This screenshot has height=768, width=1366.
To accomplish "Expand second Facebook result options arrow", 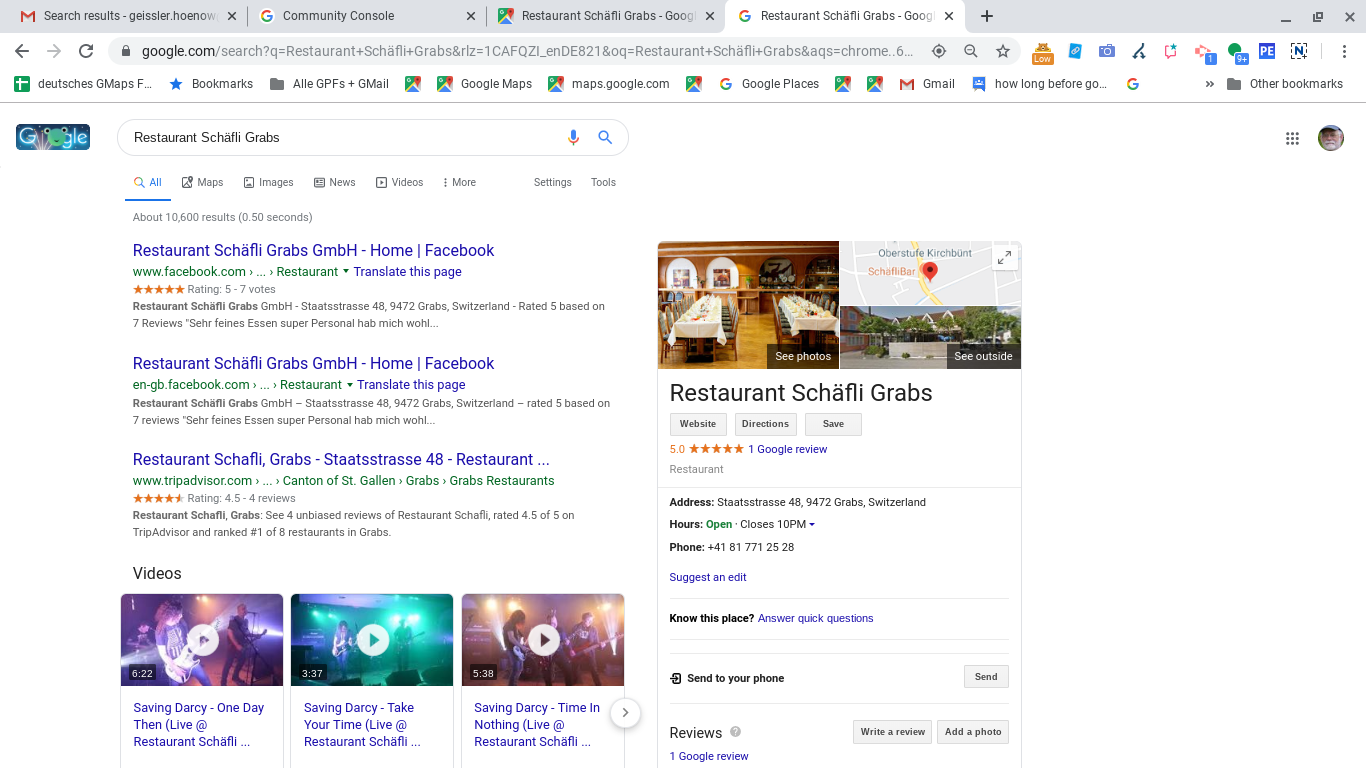I will [x=350, y=384].
